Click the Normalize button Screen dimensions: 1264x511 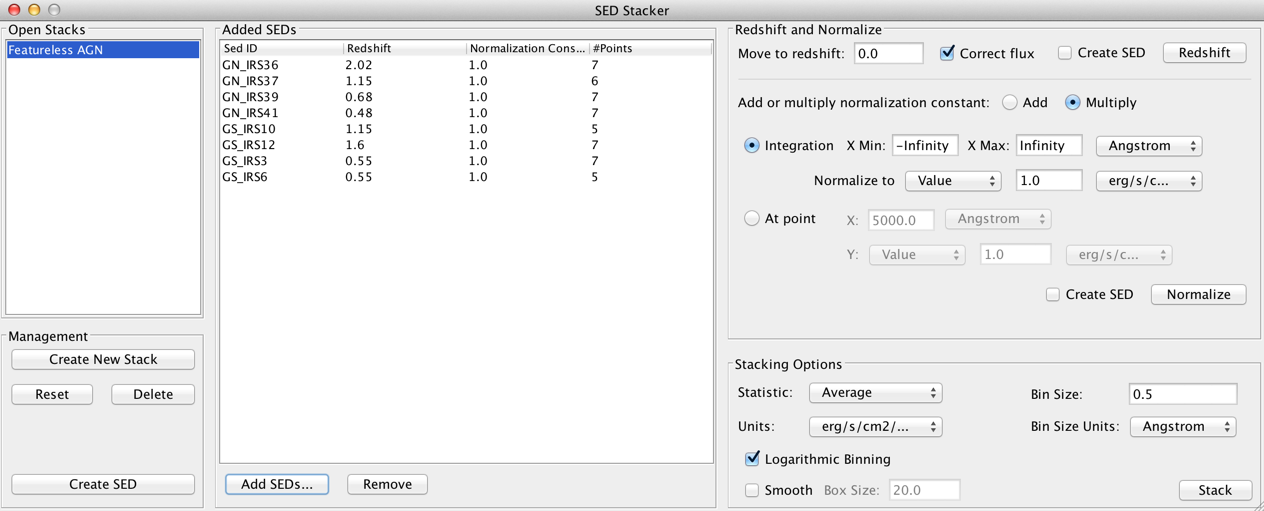(x=1198, y=294)
